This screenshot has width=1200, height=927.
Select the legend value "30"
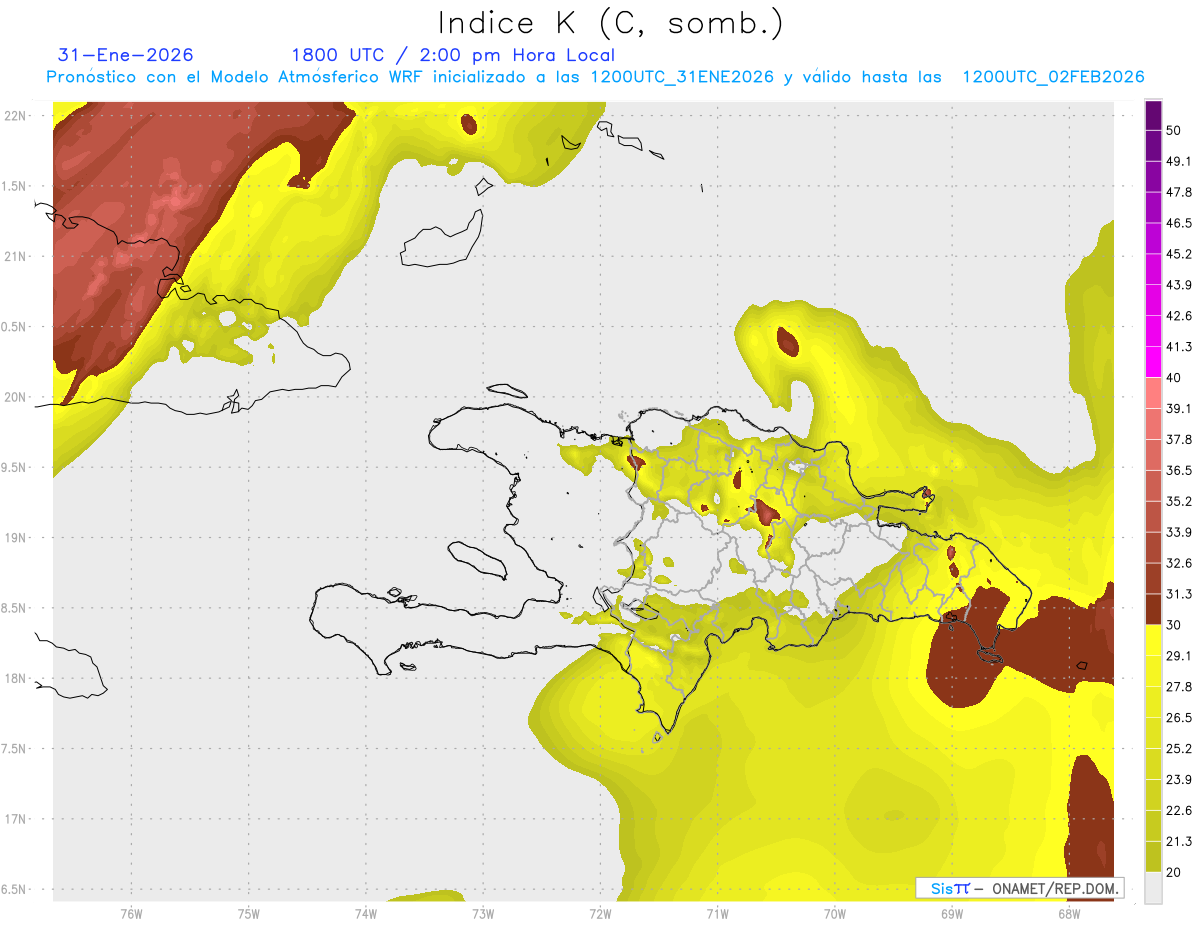(x=1174, y=624)
